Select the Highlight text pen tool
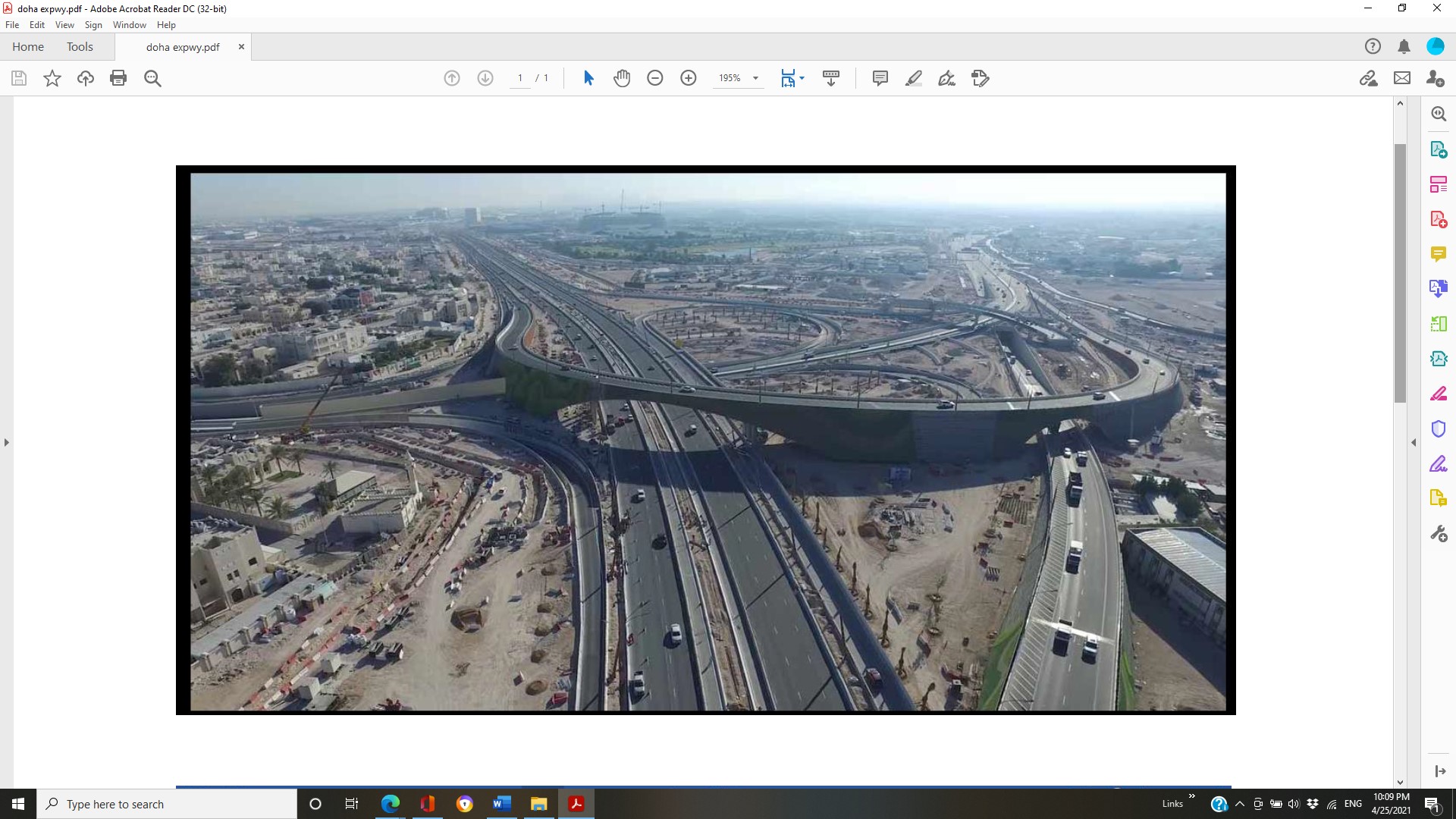The height and width of the screenshot is (819, 1456). (x=914, y=78)
